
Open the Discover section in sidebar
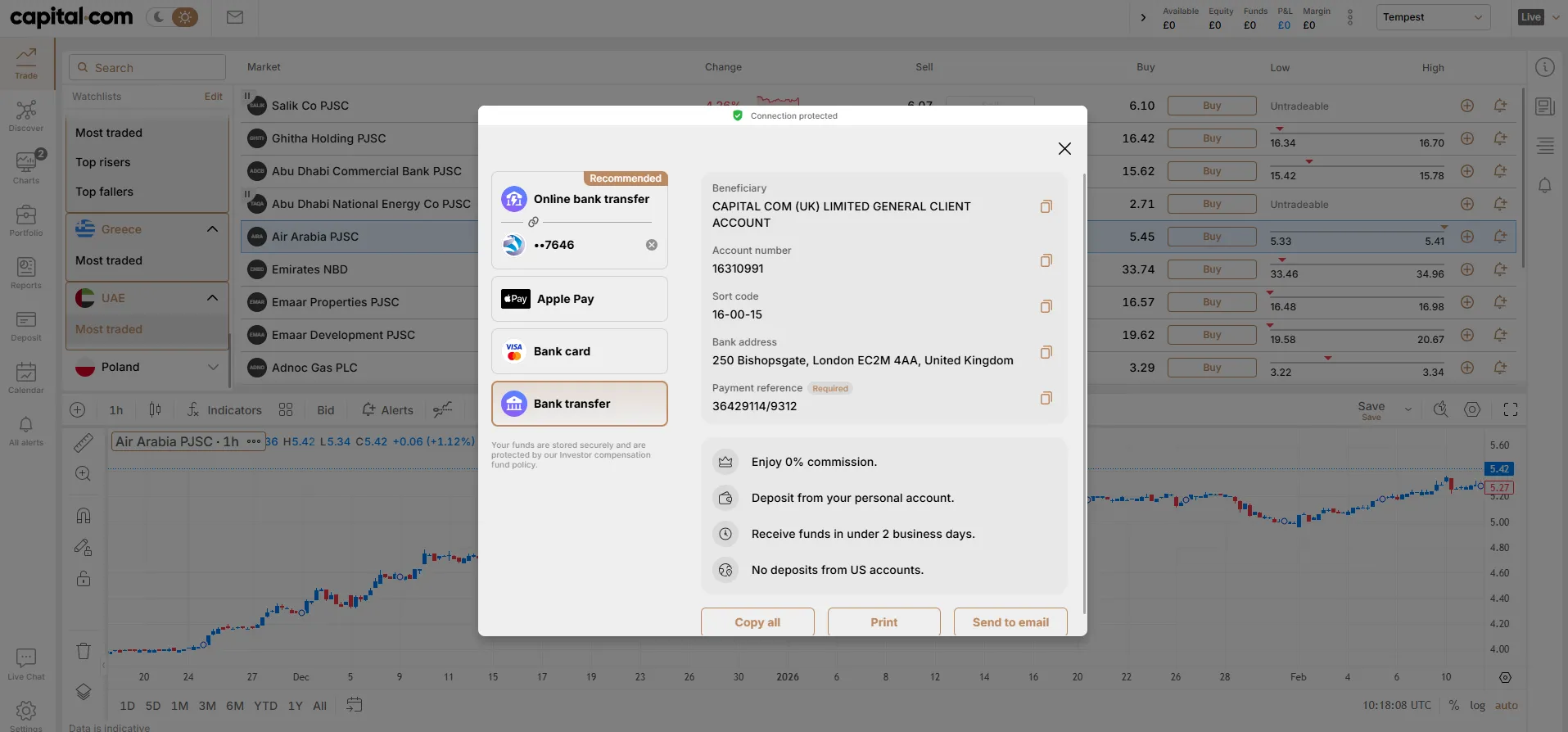point(26,115)
